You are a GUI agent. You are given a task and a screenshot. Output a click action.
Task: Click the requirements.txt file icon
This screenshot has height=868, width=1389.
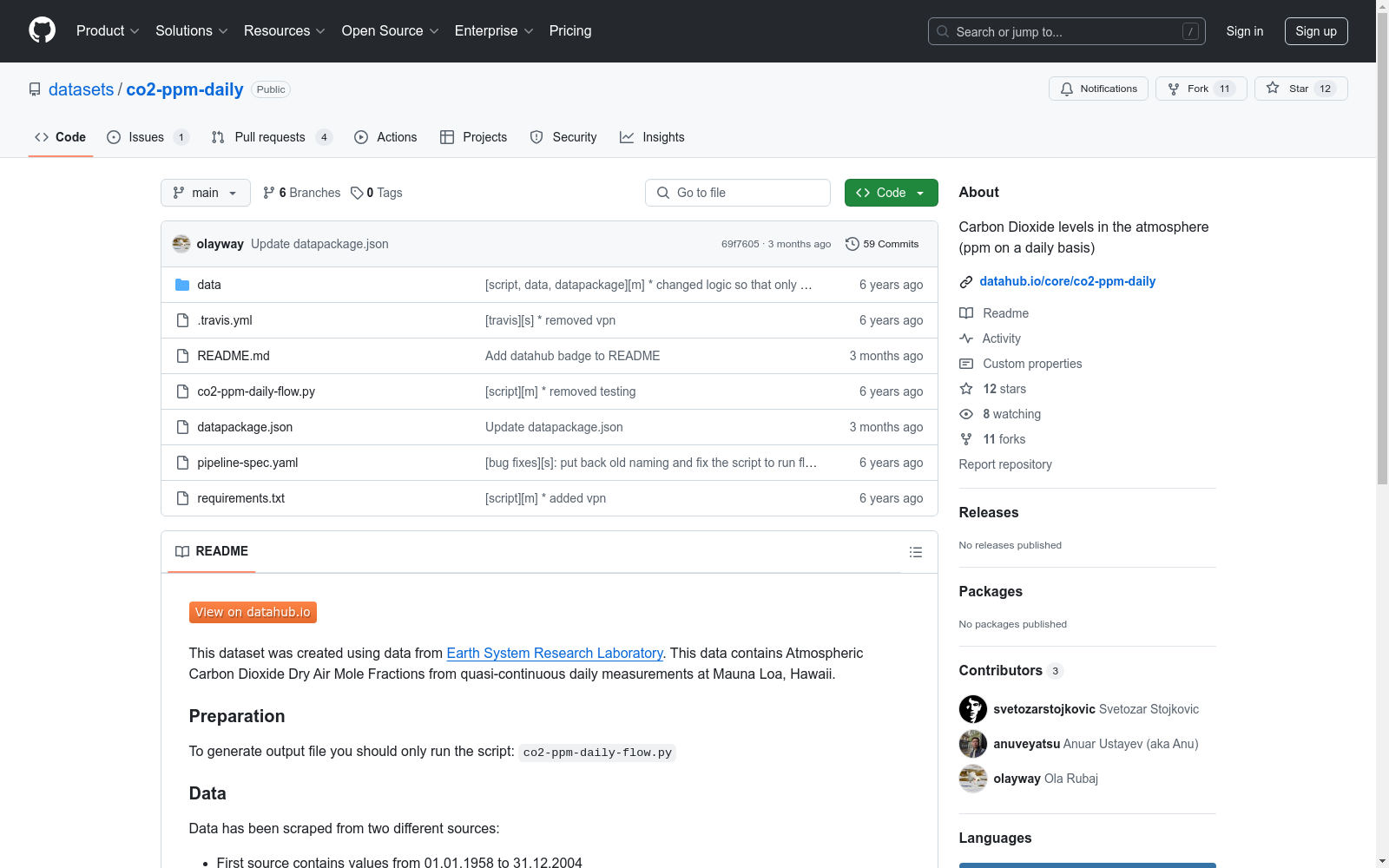click(182, 498)
